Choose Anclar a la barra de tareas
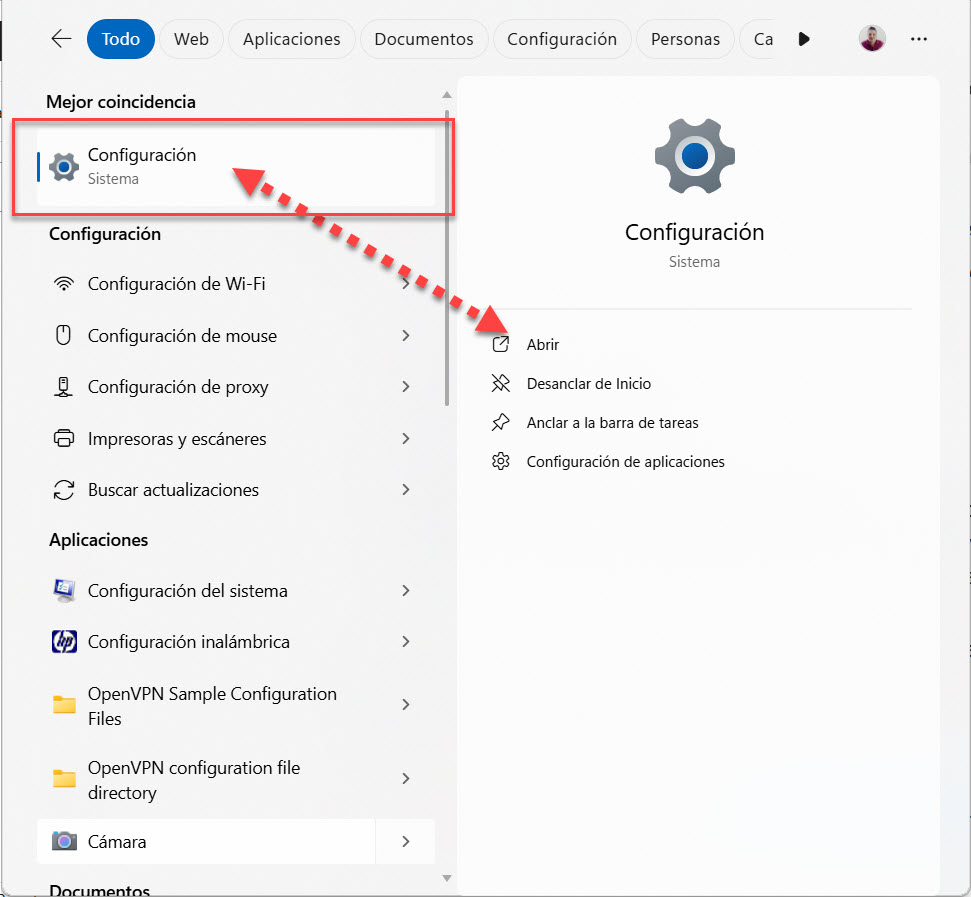 (x=612, y=423)
